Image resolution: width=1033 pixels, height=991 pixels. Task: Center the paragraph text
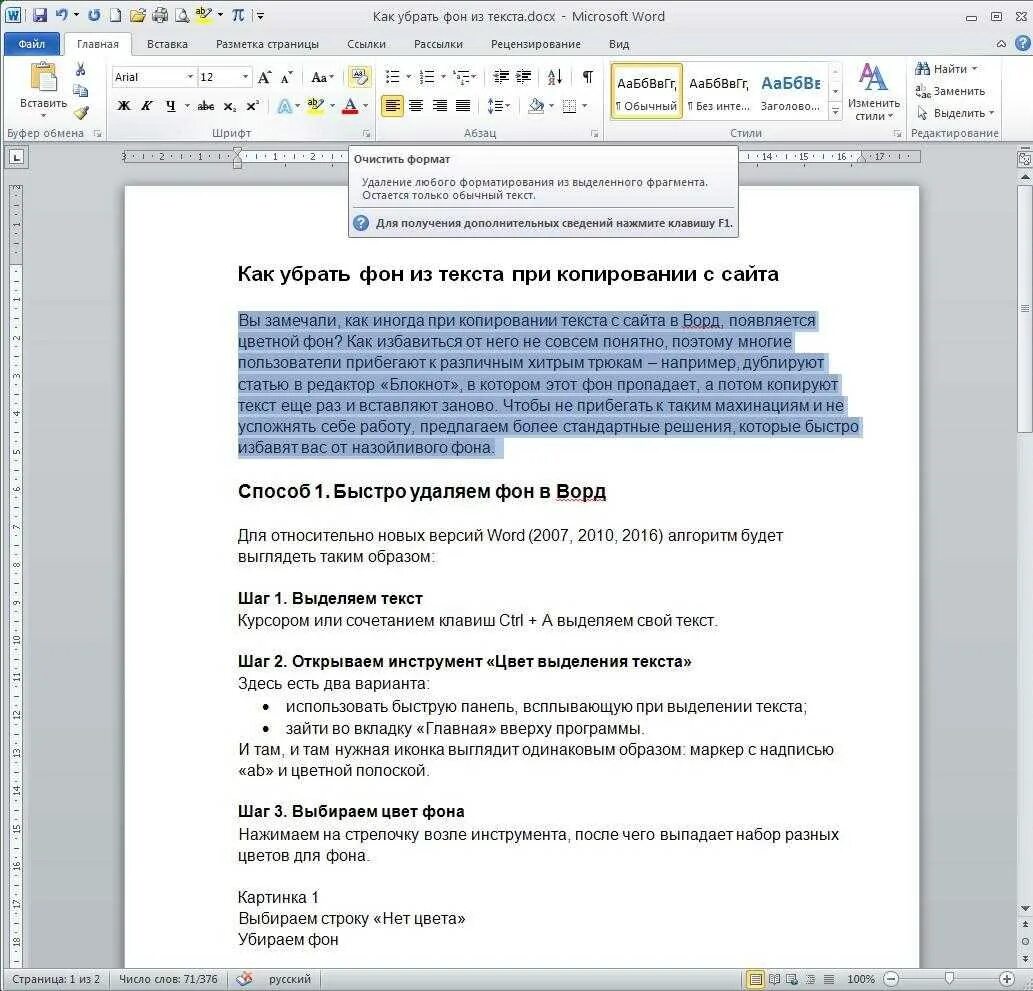click(x=416, y=105)
